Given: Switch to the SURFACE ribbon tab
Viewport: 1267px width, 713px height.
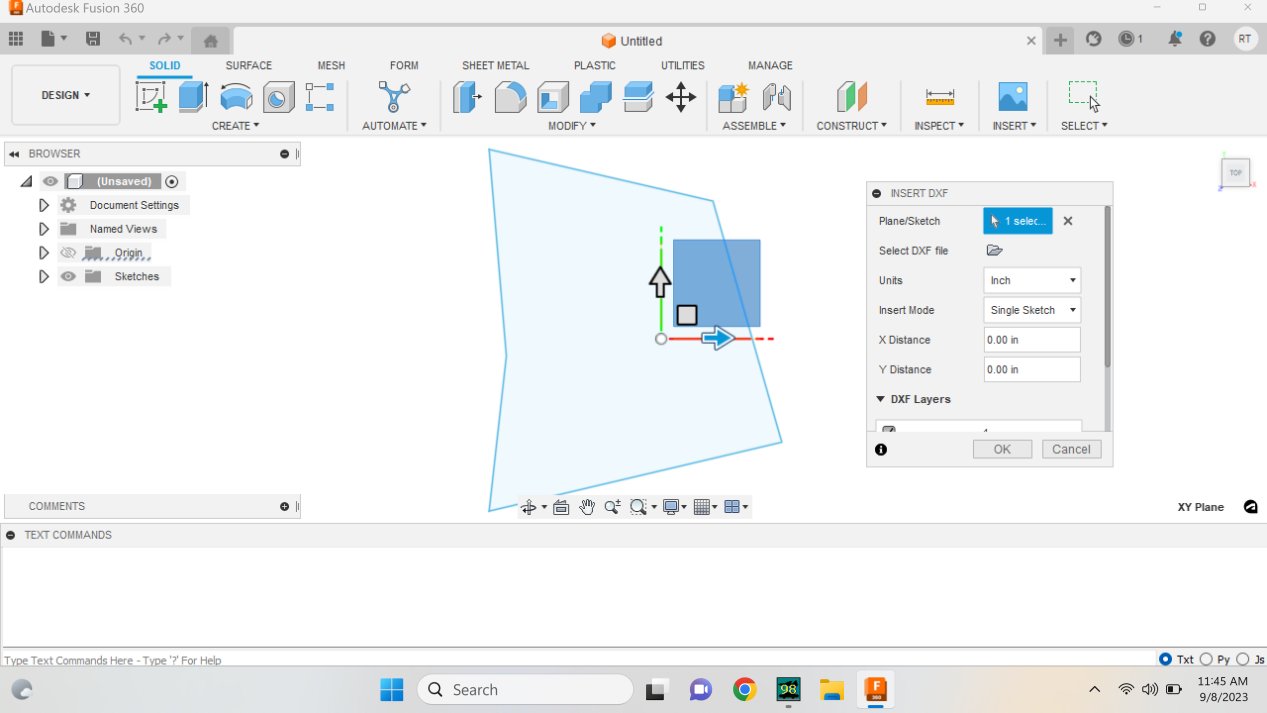Looking at the screenshot, I should click(x=248, y=65).
